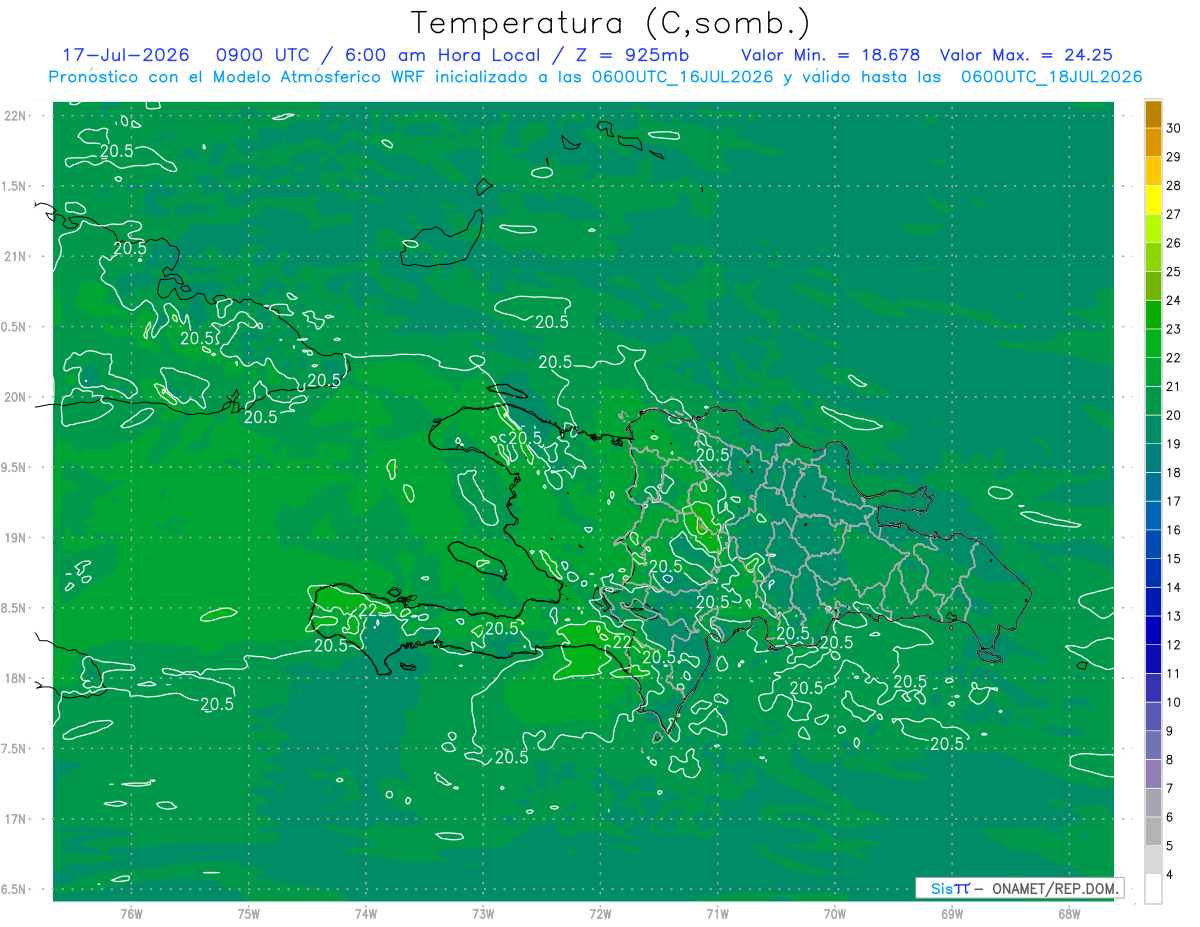Click the "19N" latitude axis label
This screenshot has width=1200, height=927.
click(x=16, y=538)
